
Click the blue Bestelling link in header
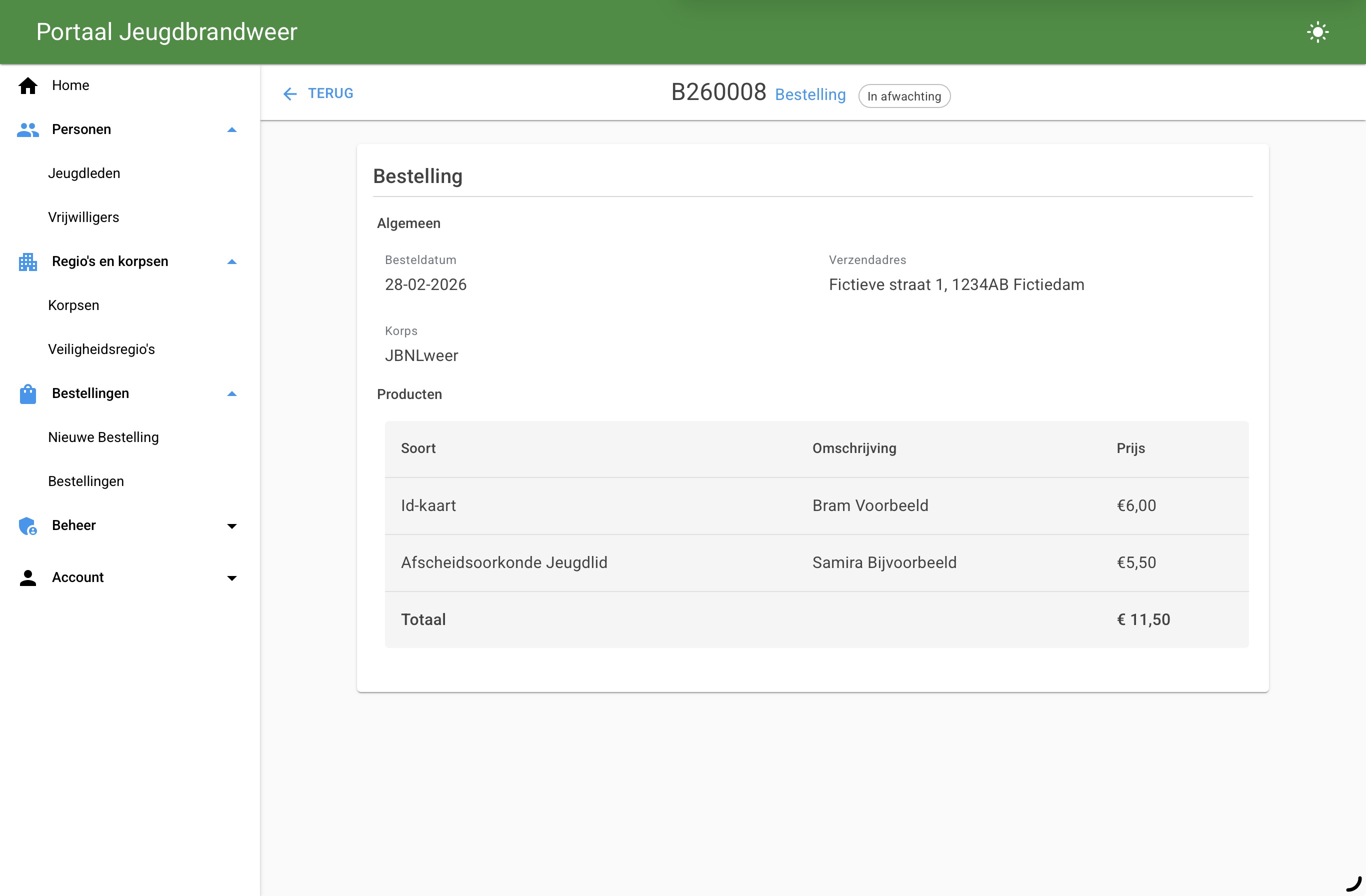click(x=810, y=94)
